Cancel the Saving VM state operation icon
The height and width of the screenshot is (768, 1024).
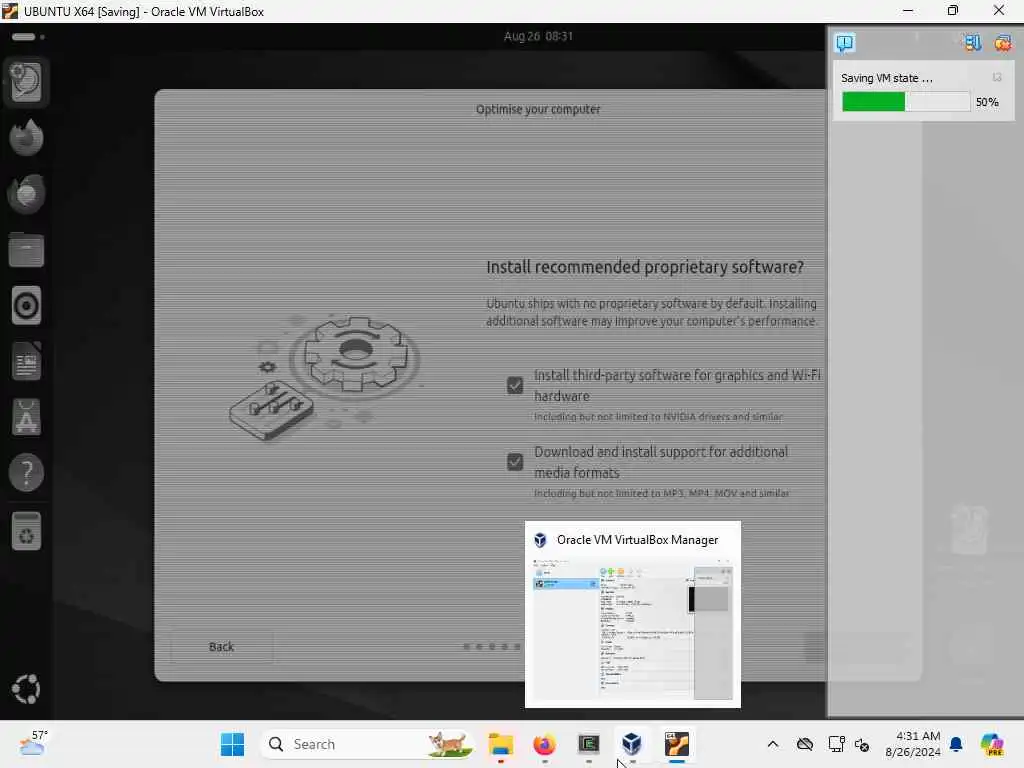tap(997, 78)
